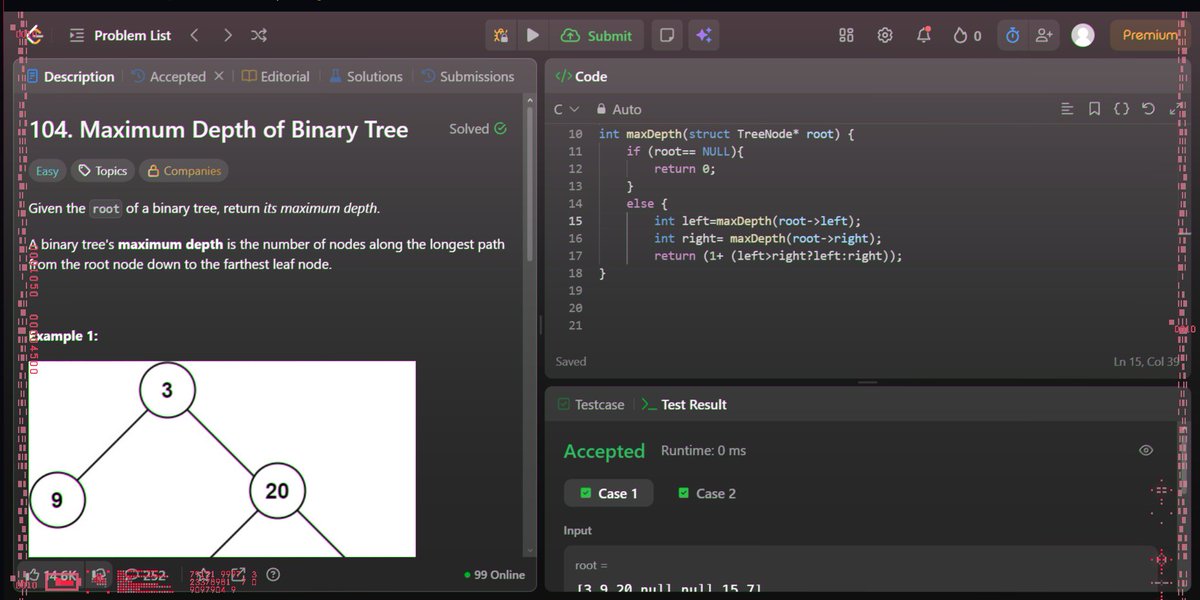Open the AI sparkle assistant icon
This screenshot has height=600, width=1200.
704,35
